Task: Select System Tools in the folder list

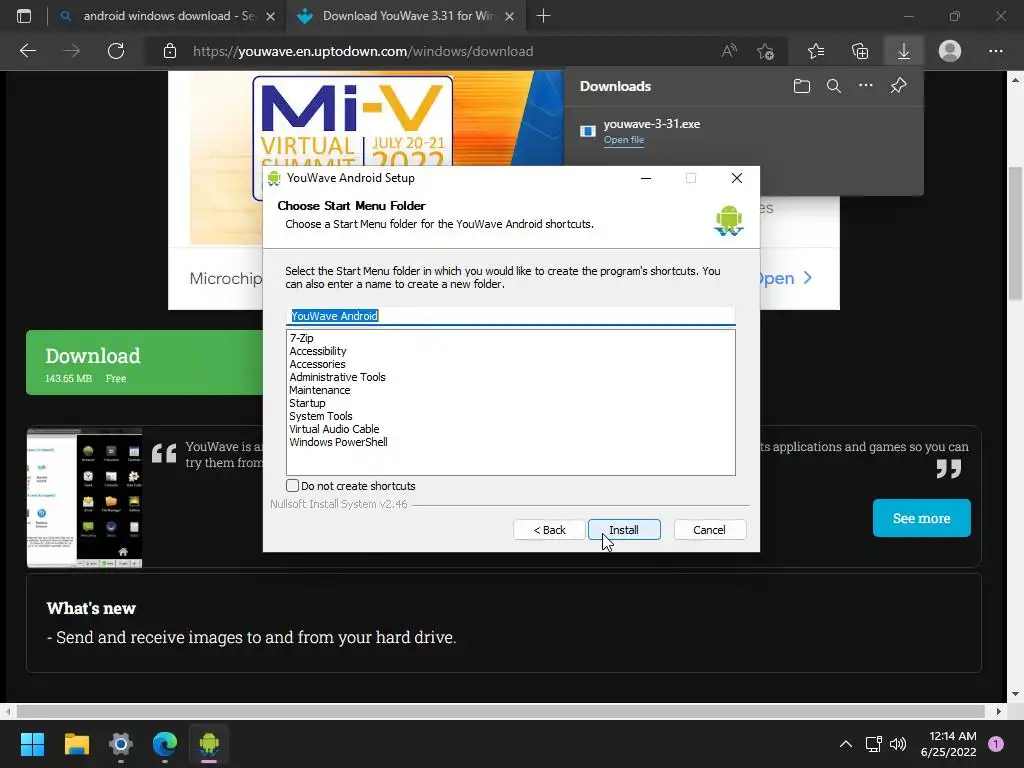Action: 321,416
